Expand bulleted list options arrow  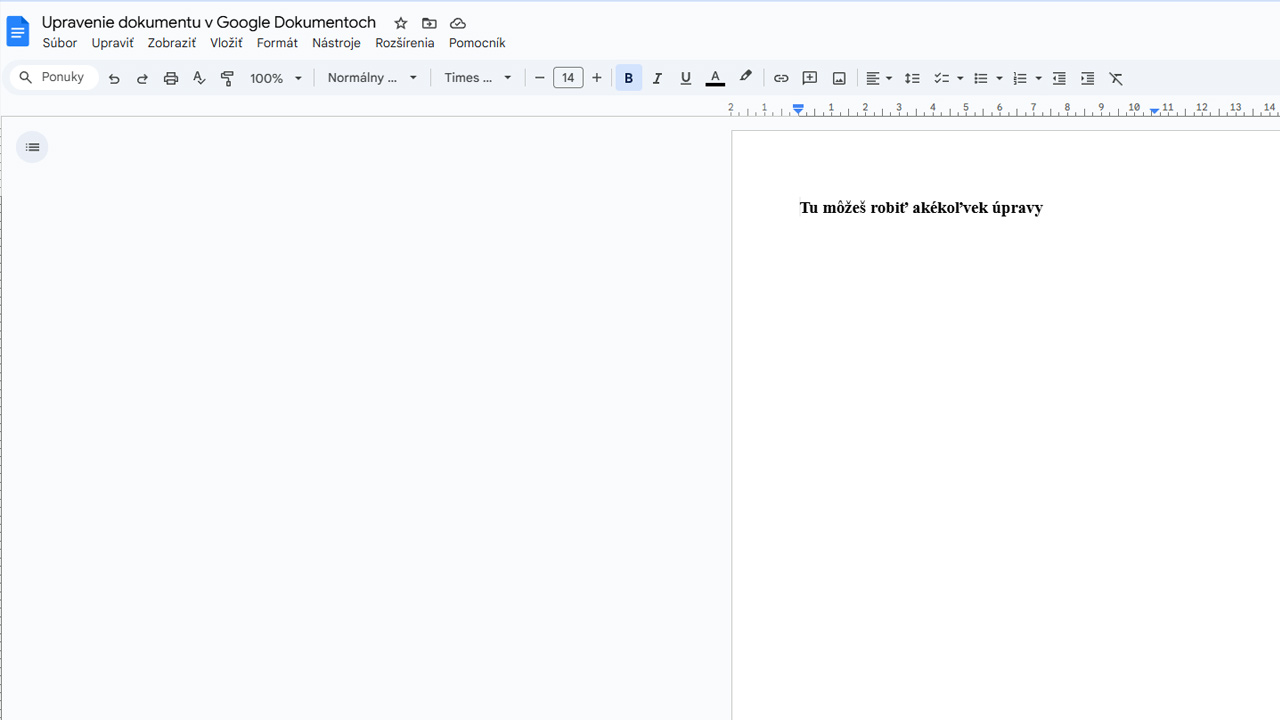coord(999,78)
